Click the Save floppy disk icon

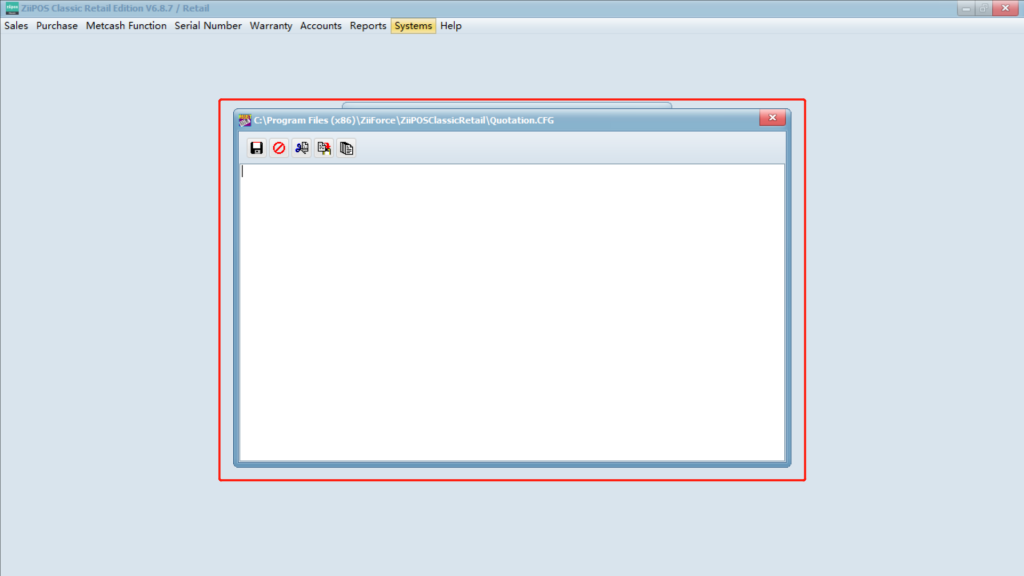(257, 148)
